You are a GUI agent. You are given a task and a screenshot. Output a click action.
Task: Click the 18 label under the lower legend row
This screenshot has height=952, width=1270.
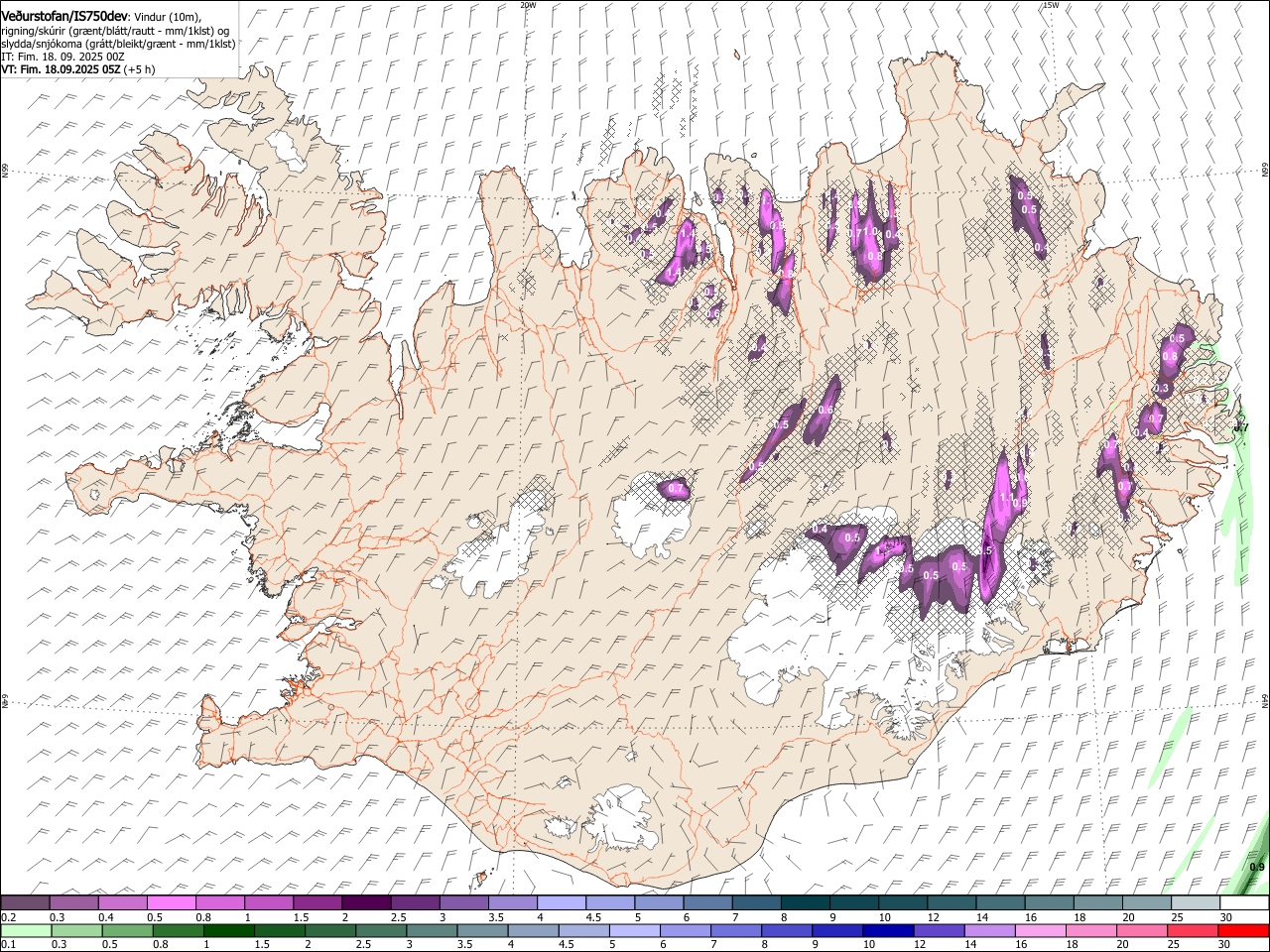pyautogui.click(x=1072, y=945)
